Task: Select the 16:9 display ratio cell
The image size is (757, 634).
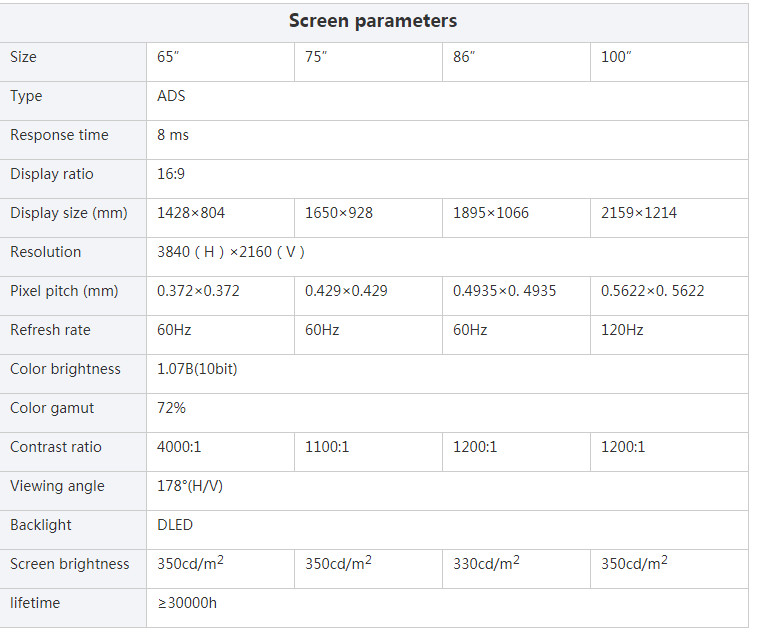Action: (x=171, y=174)
